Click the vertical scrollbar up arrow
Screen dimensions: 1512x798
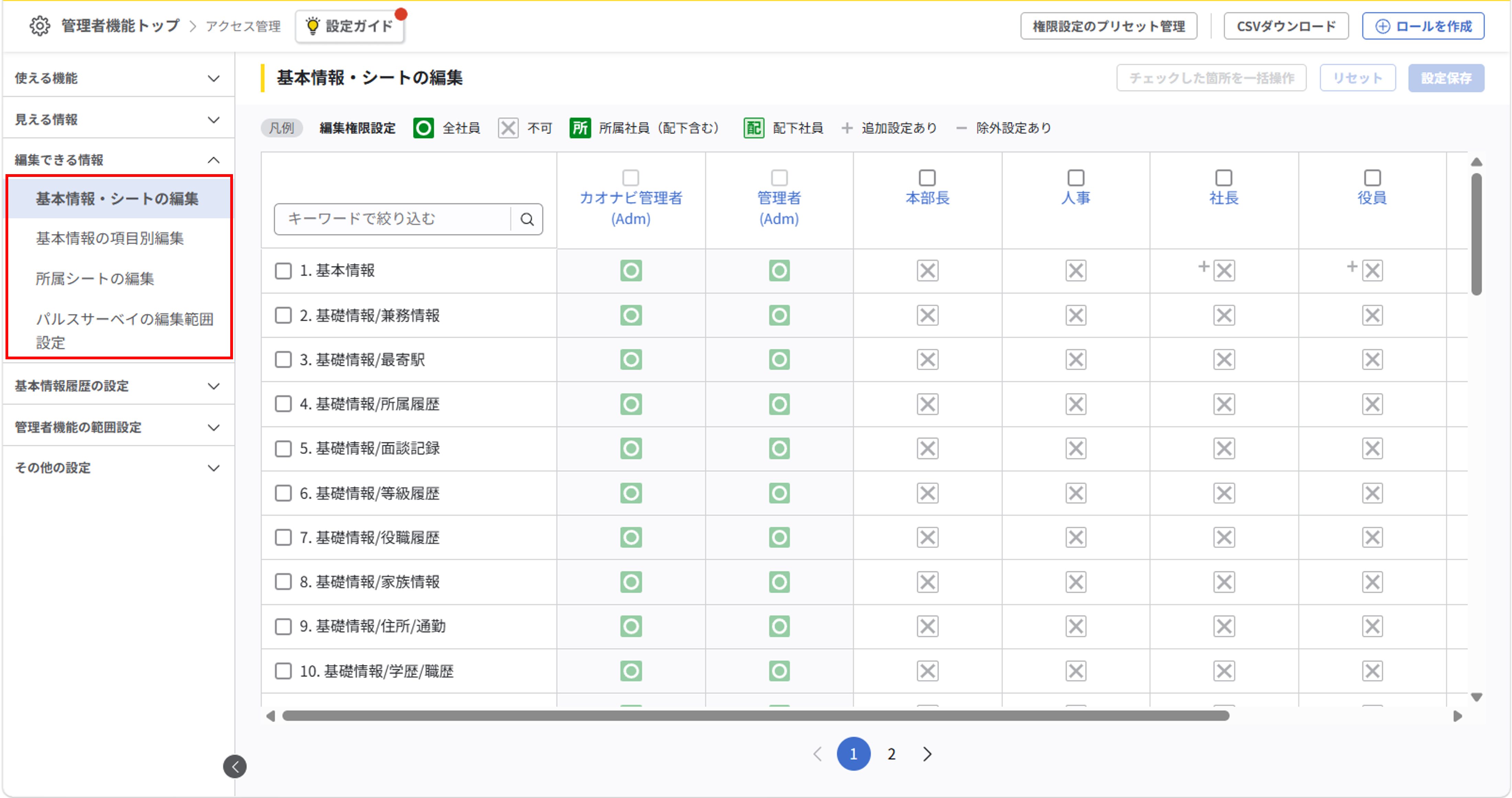point(1477,162)
